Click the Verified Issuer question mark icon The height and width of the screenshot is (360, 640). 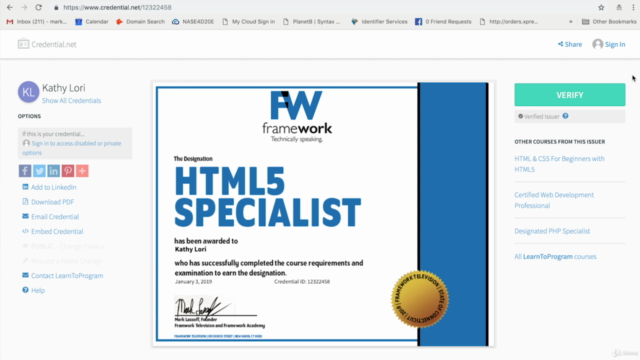[x=565, y=116]
